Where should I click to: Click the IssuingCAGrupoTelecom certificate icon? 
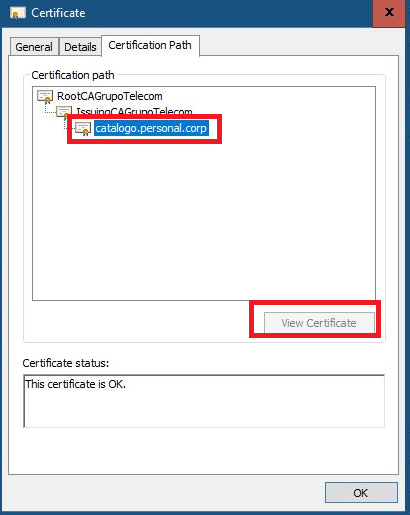[x=64, y=111]
